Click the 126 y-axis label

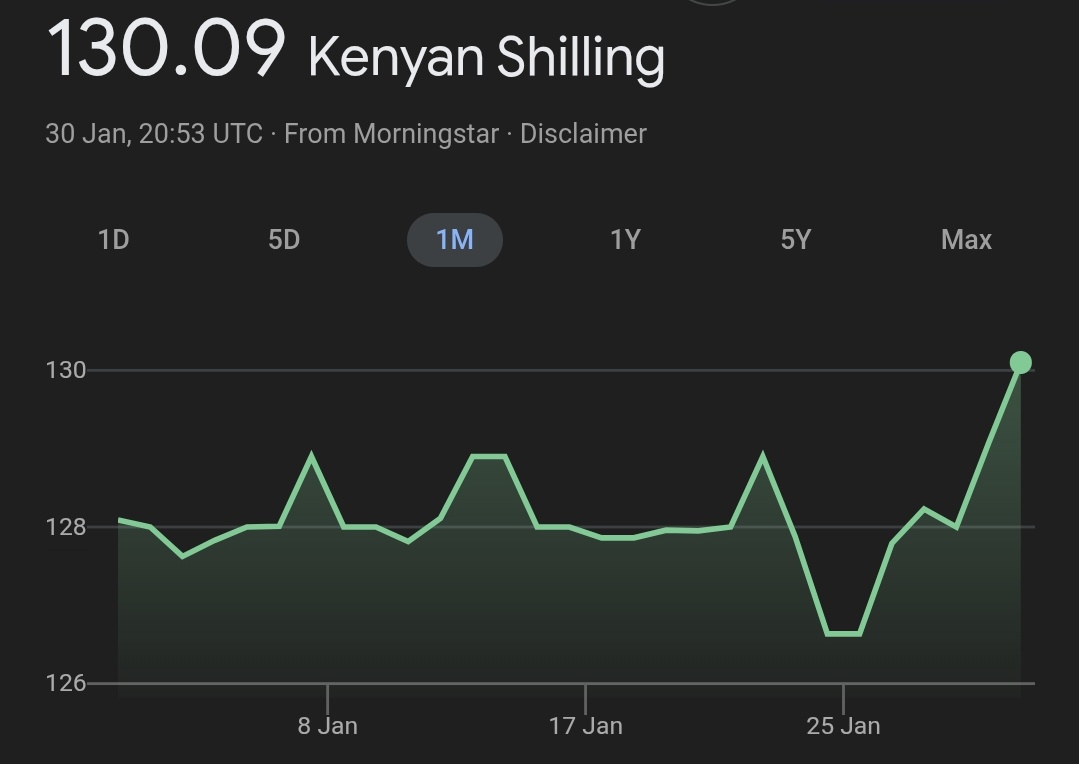(66, 683)
